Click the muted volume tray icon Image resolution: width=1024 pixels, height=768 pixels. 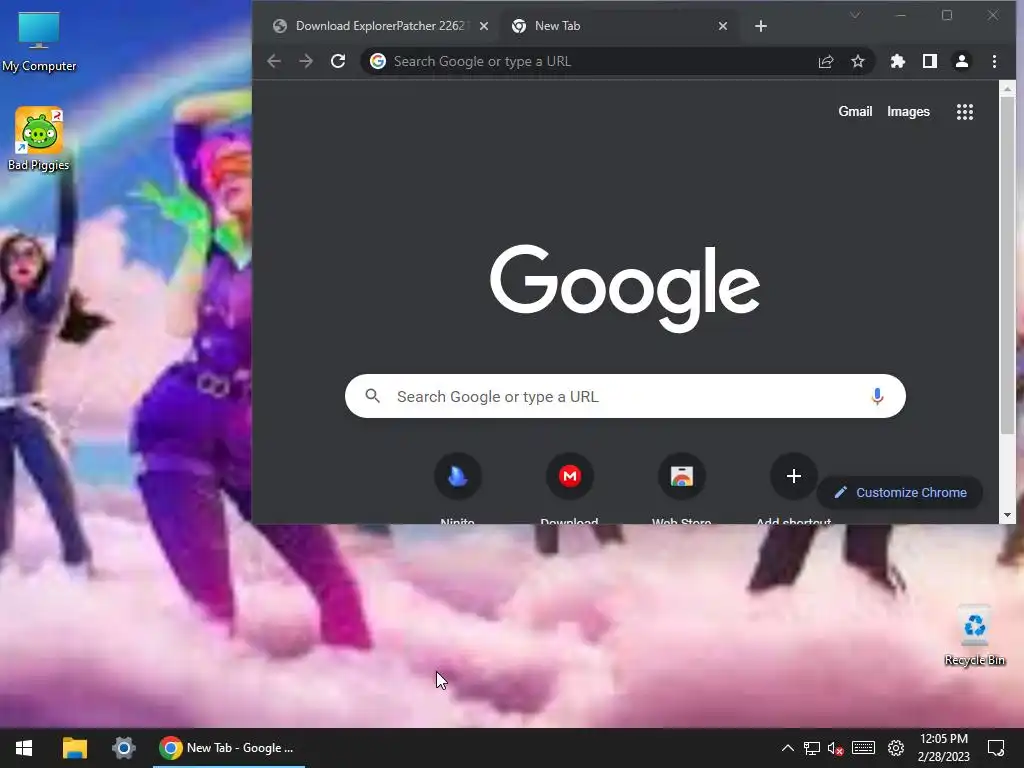[835, 748]
